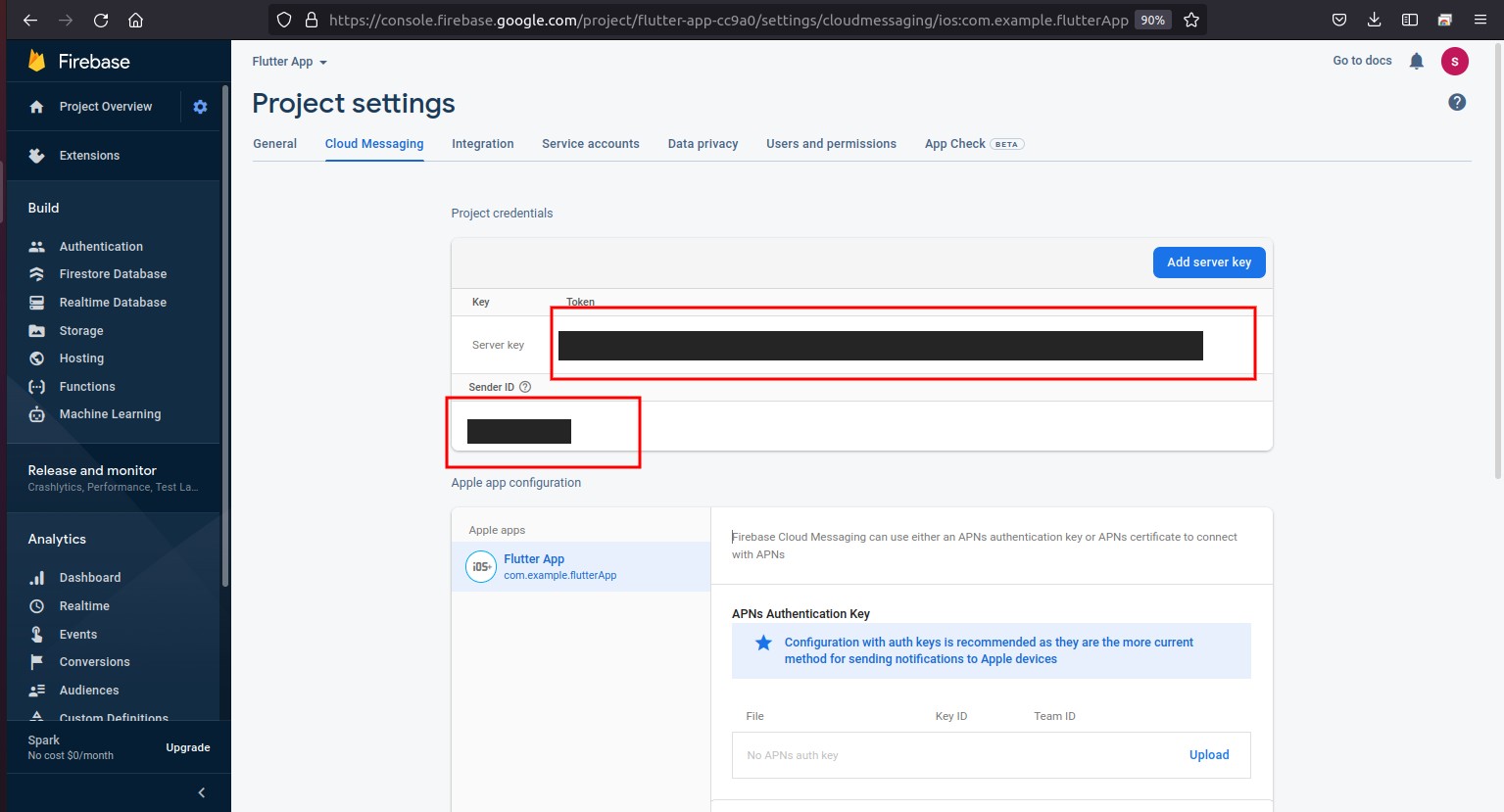Image resolution: width=1504 pixels, height=812 pixels.
Task: Click the Analytics section heading
Action: pyautogui.click(x=57, y=540)
